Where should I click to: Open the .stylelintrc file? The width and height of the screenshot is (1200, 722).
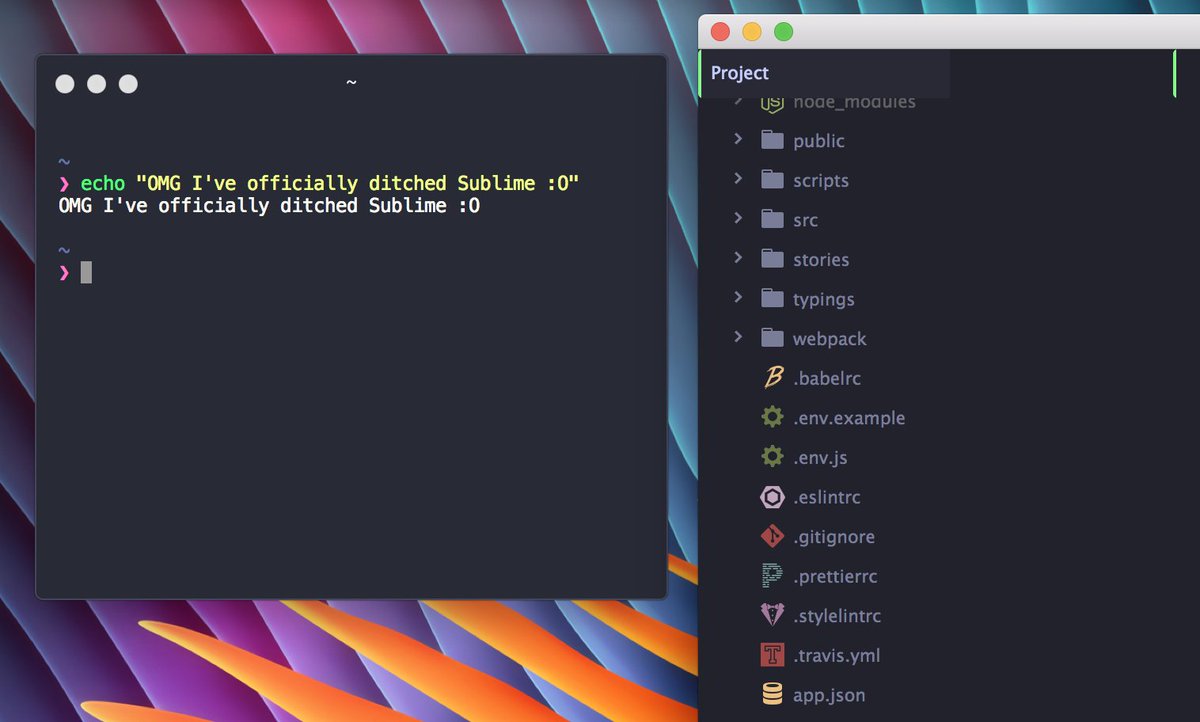click(837, 616)
